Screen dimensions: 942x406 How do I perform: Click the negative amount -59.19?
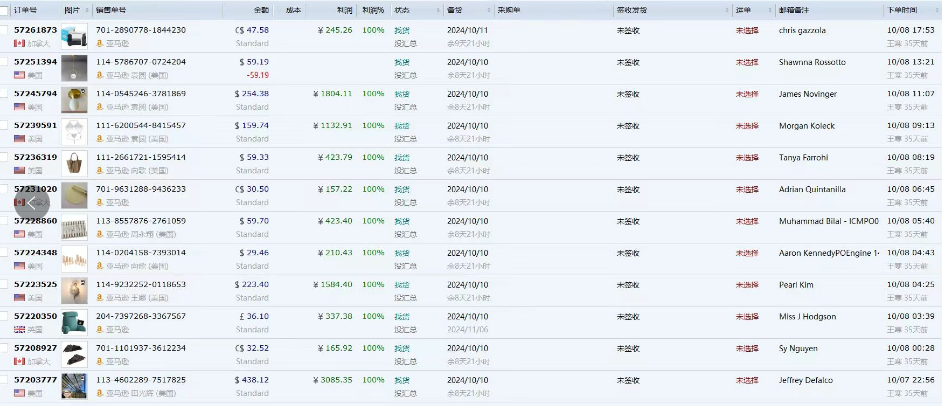tap(258, 76)
